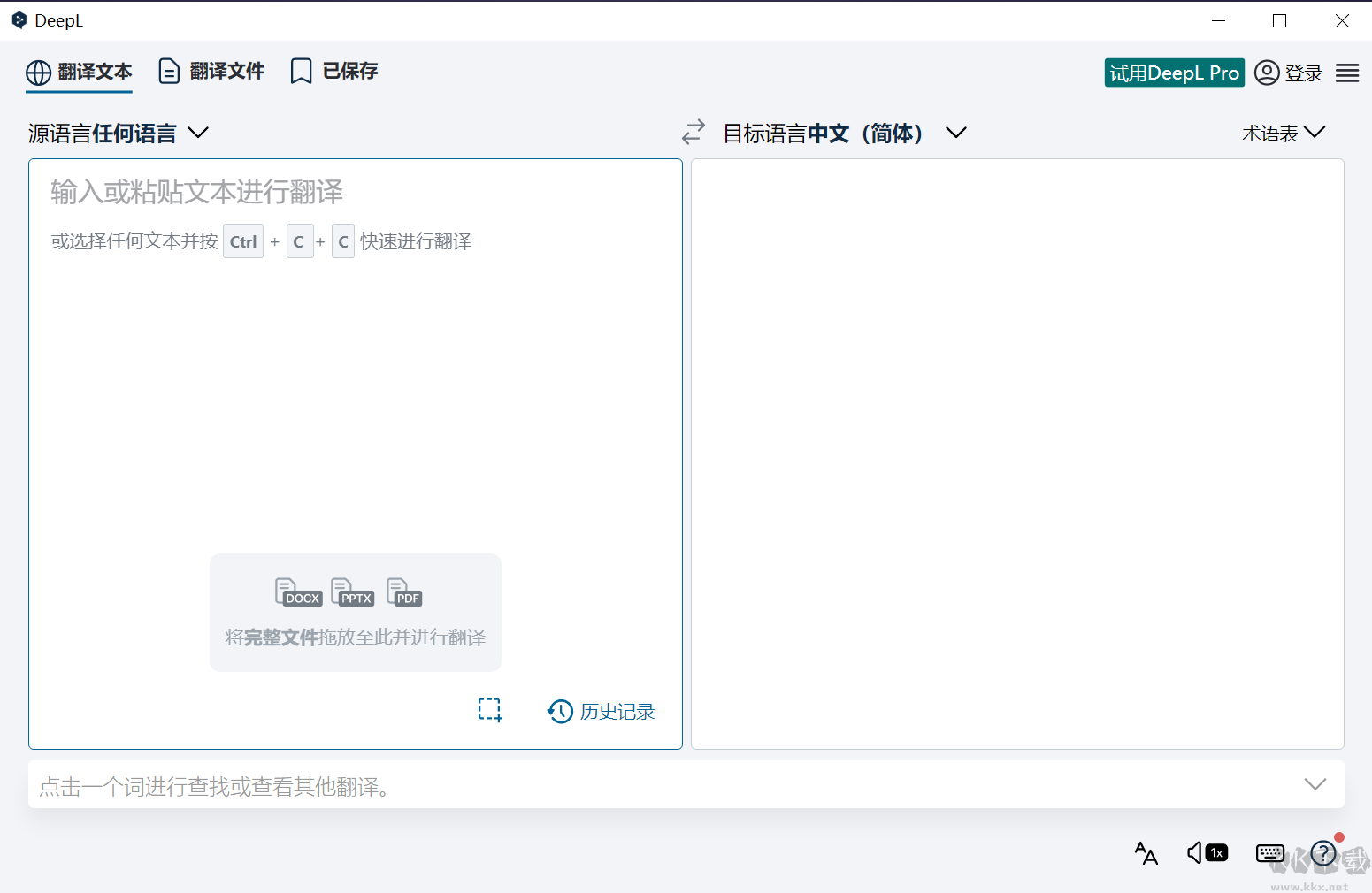Viewport: 1372px width, 893px height.
Task: Expand the dictionary lookup panel chevron
Action: 1315,784
